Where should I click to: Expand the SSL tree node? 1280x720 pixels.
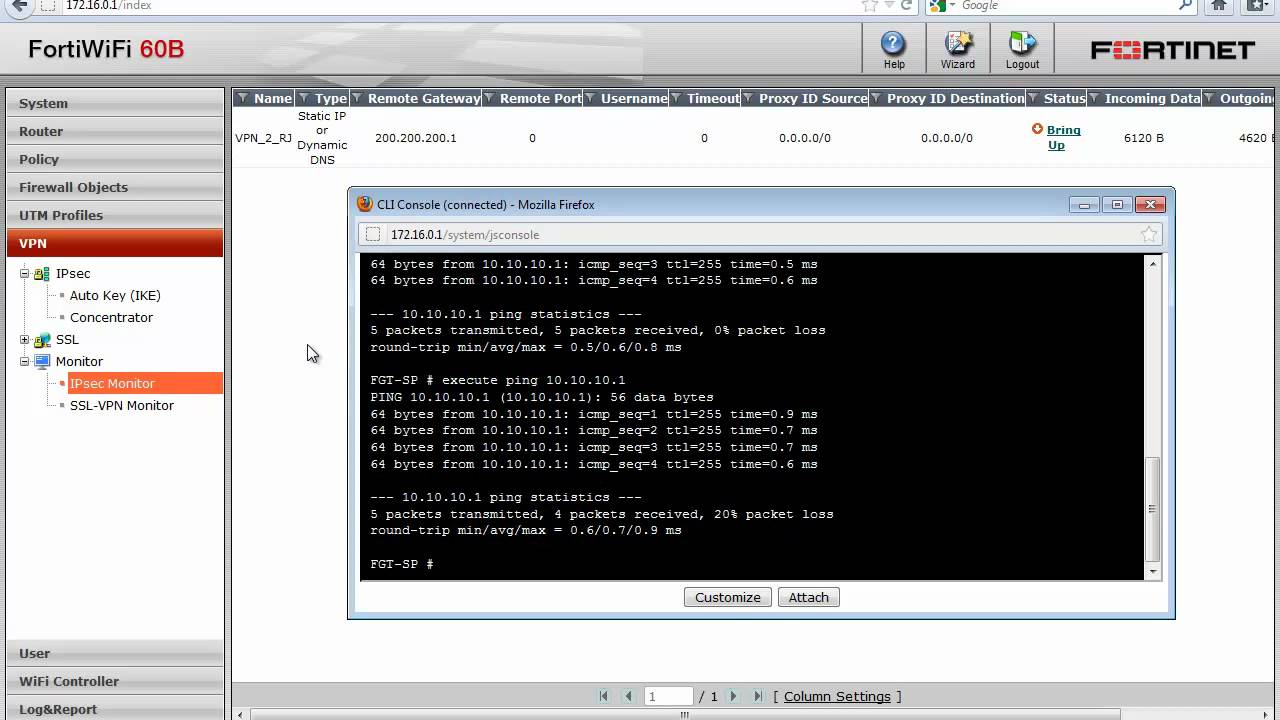pos(25,339)
